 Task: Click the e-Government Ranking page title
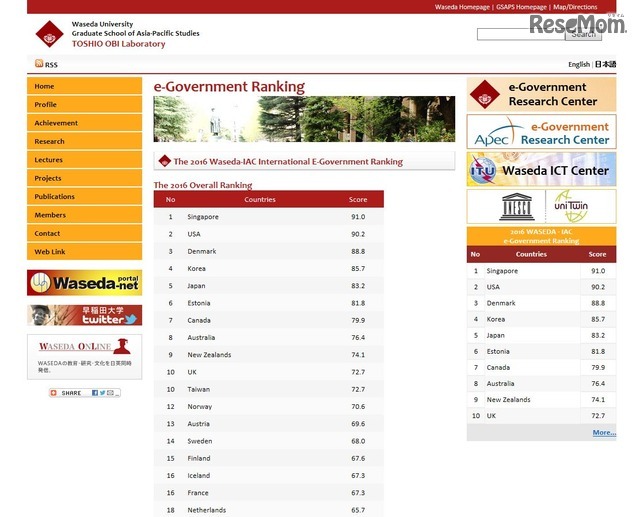click(229, 87)
